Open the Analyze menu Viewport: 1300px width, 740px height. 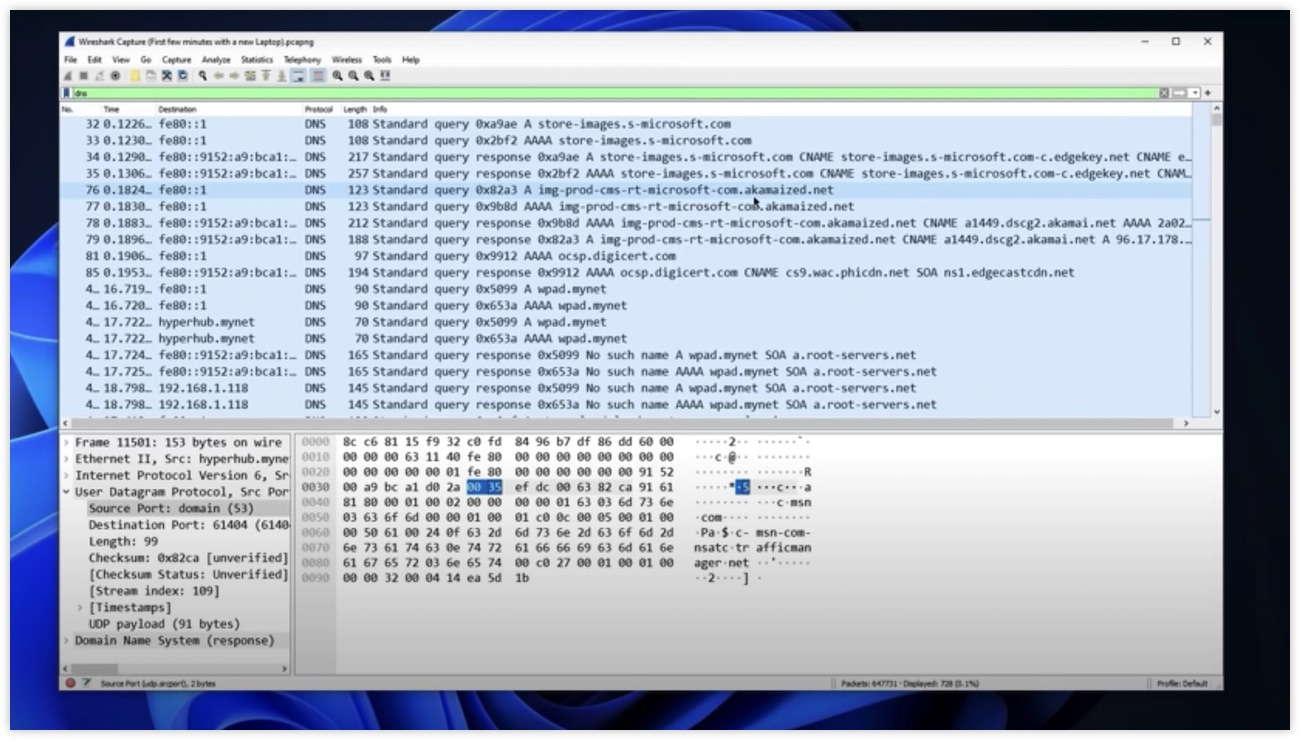(x=215, y=60)
